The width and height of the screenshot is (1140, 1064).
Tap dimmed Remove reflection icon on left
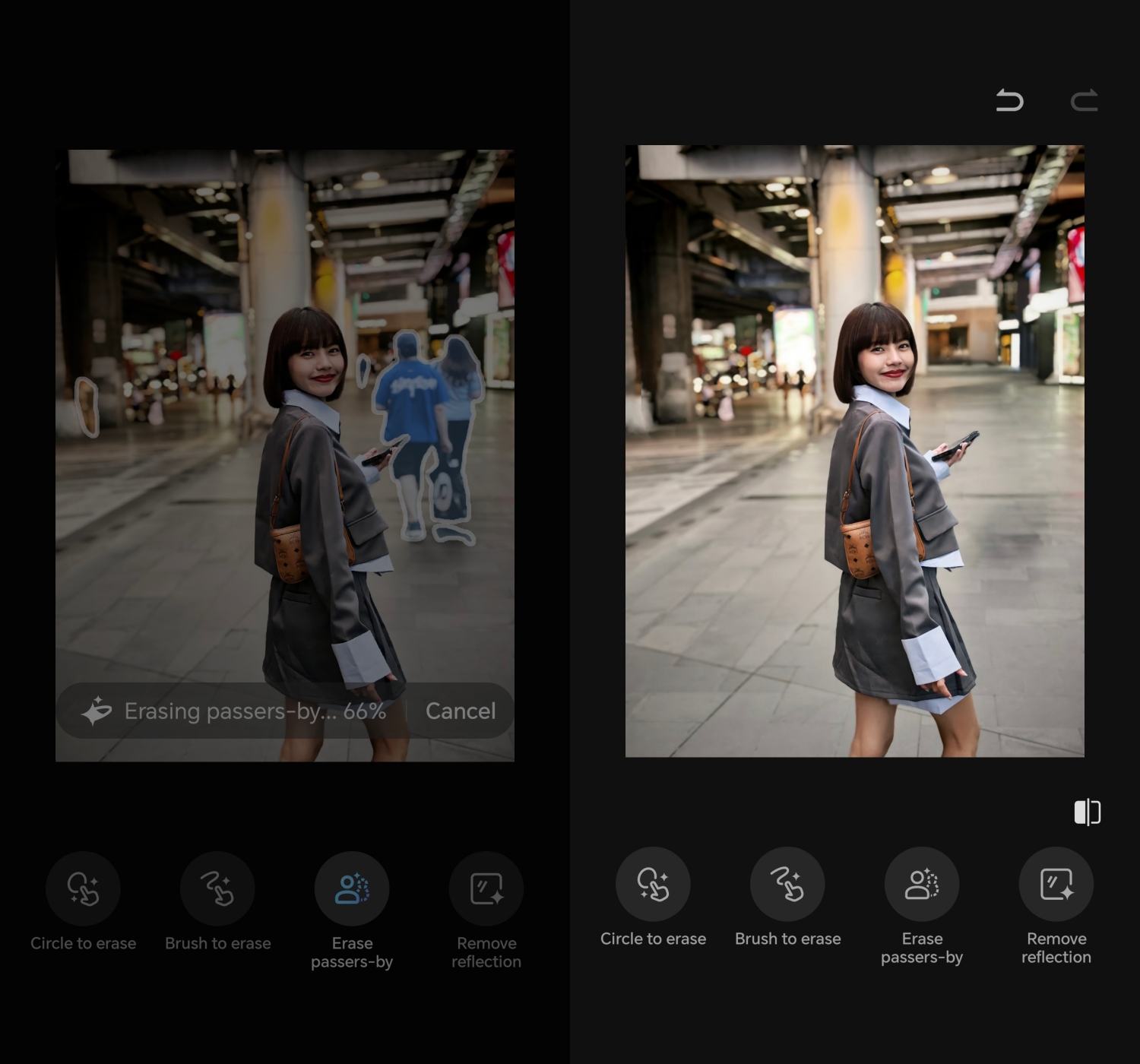point(486,888)
